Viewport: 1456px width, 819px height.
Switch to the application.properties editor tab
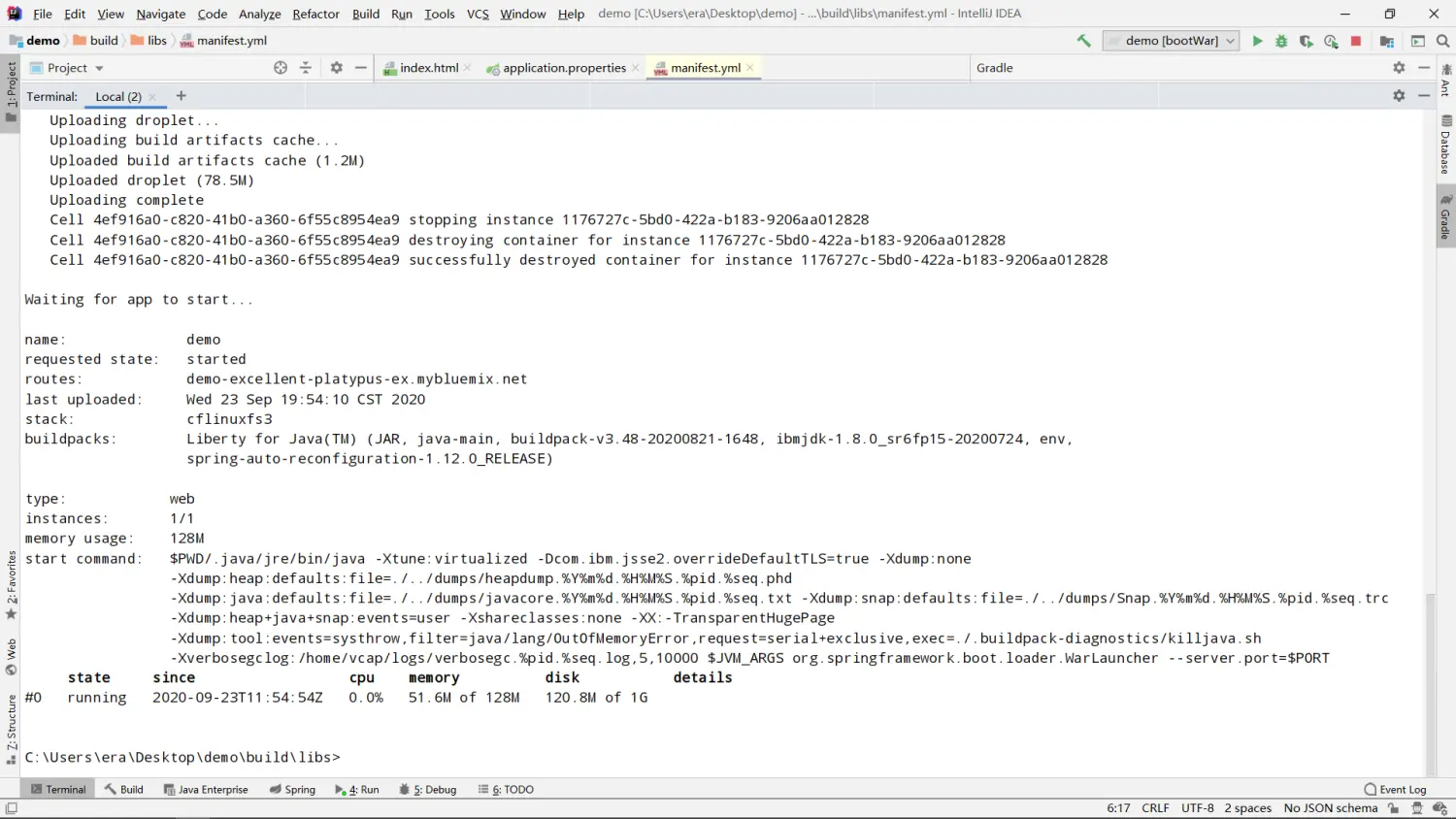click(x=563, y=68)
